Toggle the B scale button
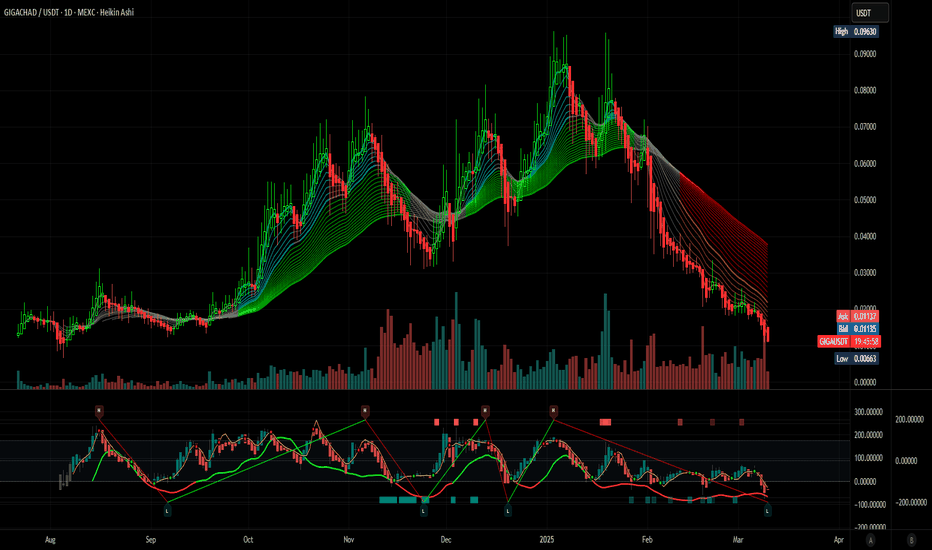 [911, 540]
